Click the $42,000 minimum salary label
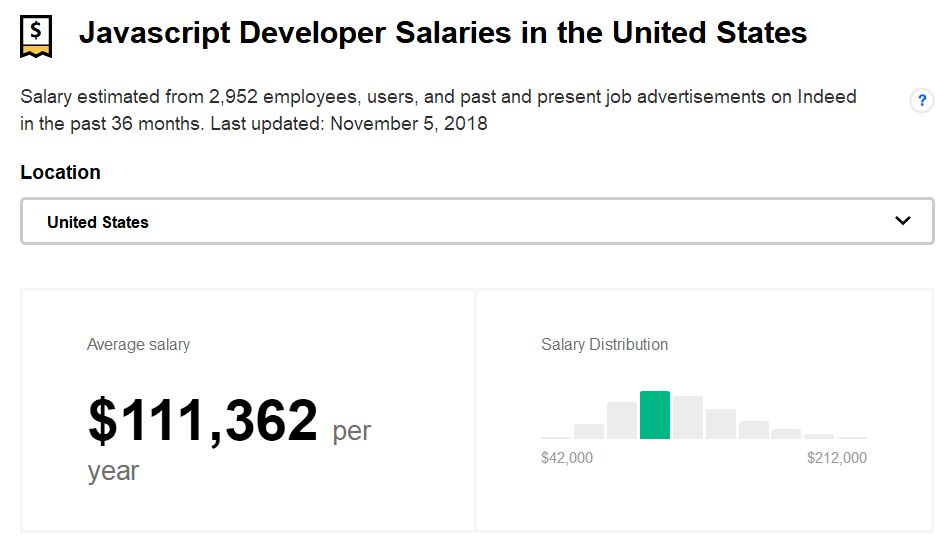 coord(567,458)
